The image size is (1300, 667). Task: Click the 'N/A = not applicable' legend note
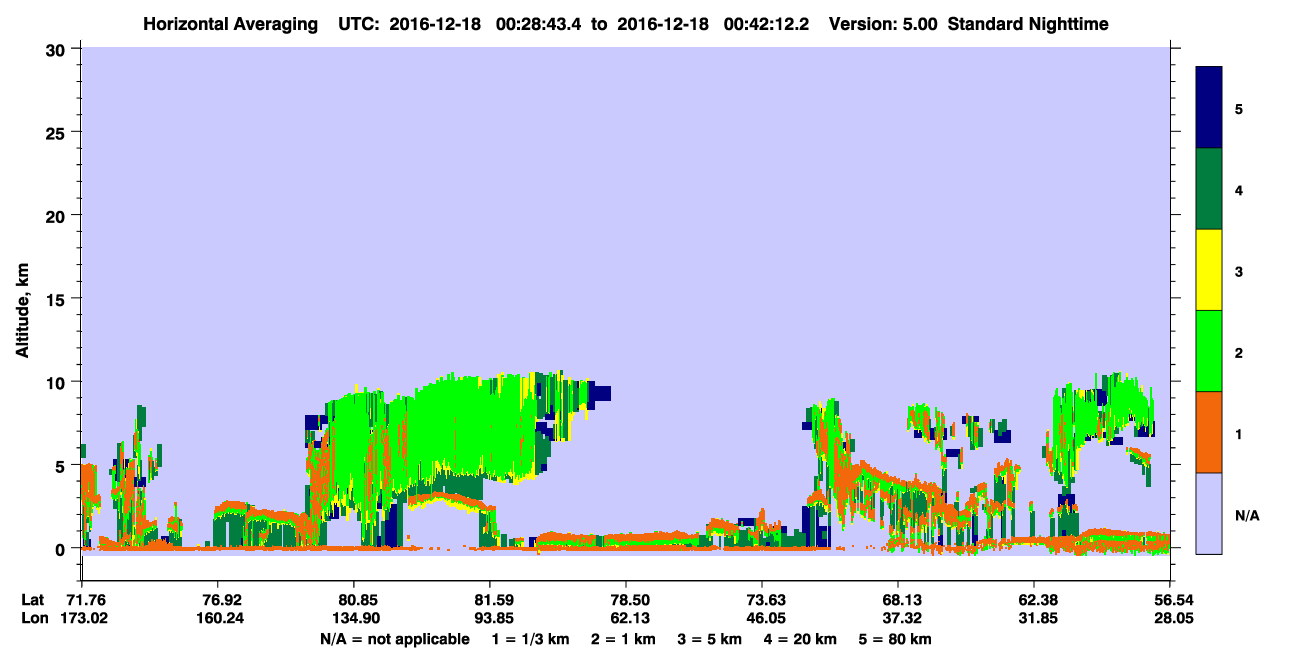394,639
